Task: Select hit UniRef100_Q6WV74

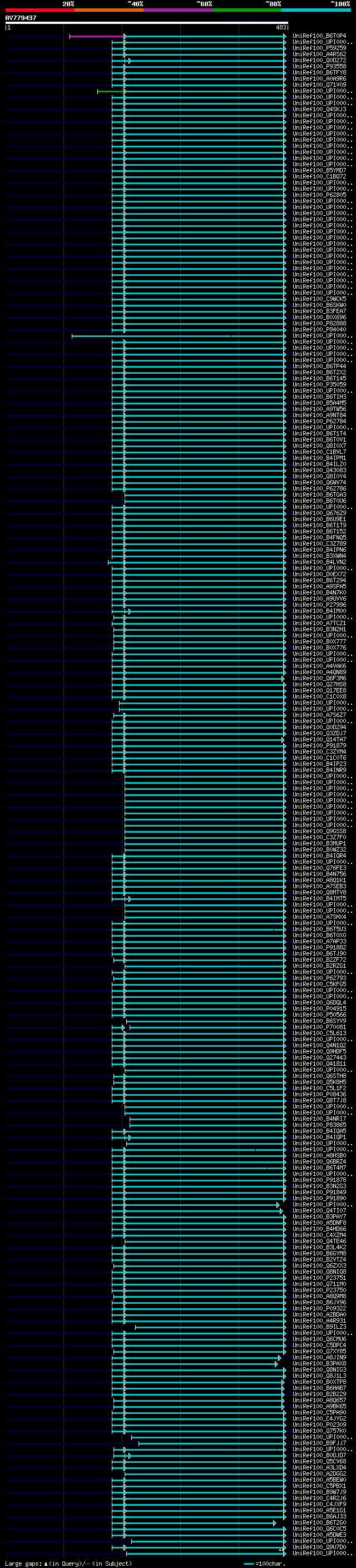Action: coord(319,482)
